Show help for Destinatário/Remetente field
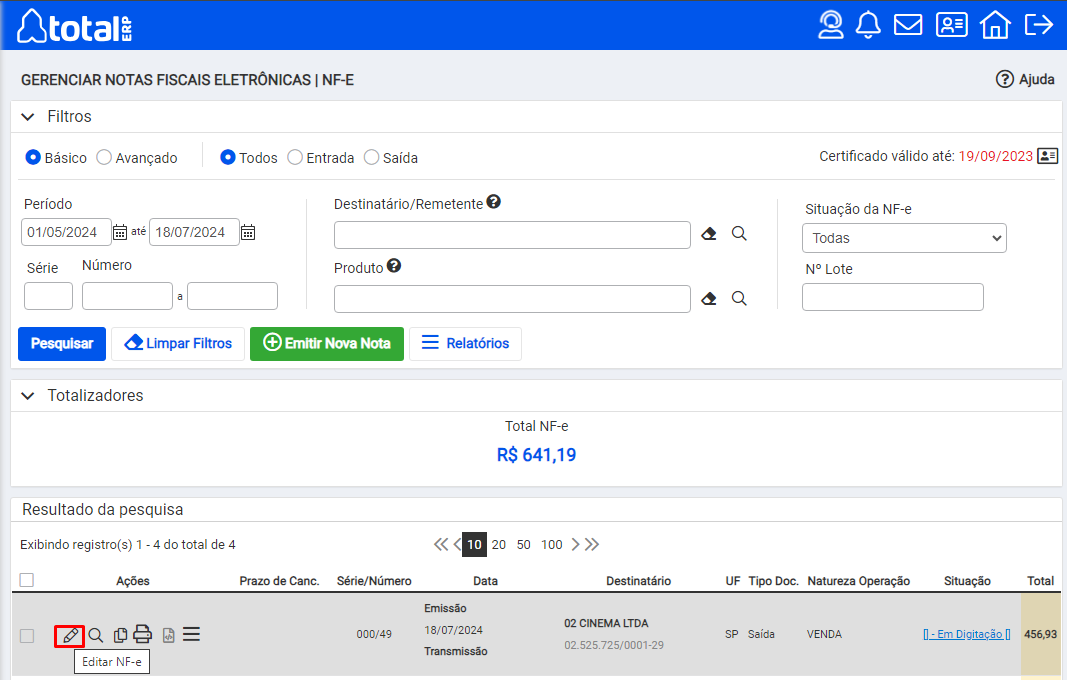Viewport: 1067px width, 680px height. (493, 201)
